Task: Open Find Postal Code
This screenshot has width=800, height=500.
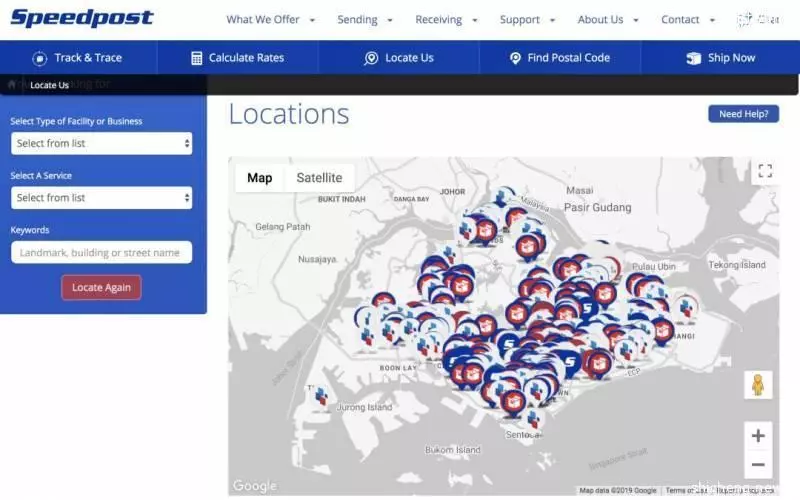Action: [560, 58]
